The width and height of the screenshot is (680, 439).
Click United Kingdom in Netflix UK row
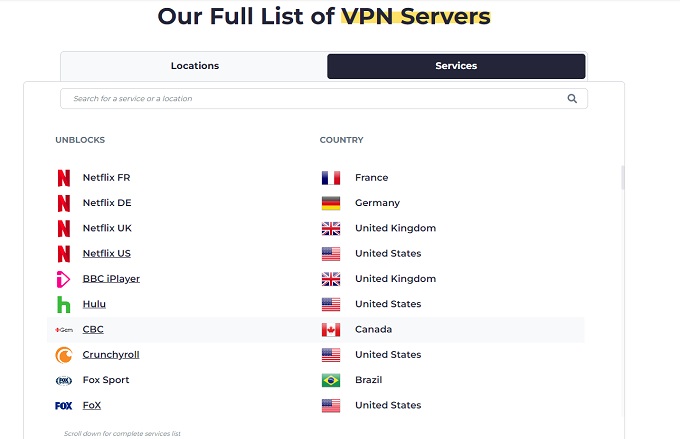click(396, 228)
